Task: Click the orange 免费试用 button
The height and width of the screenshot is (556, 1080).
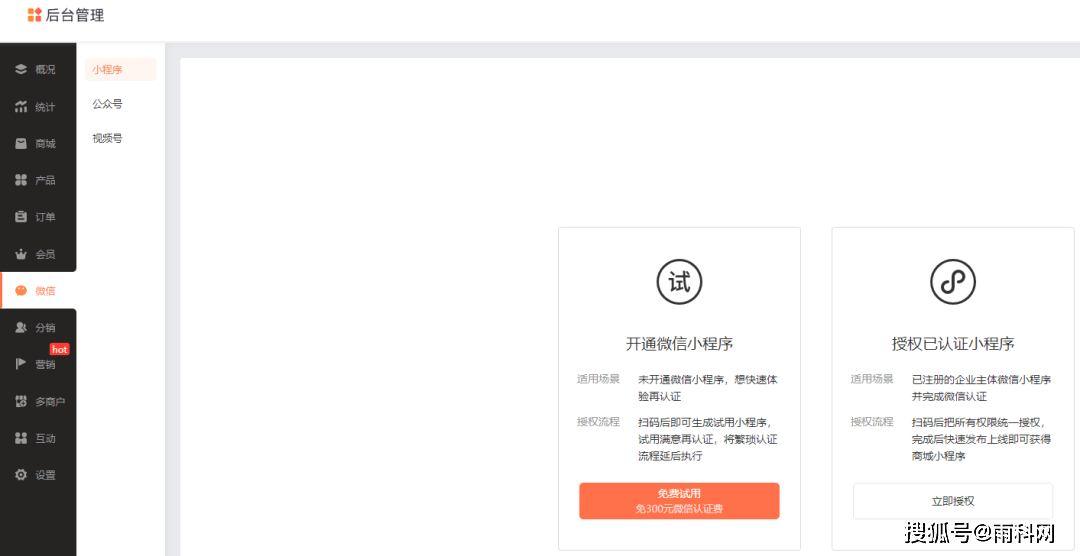Action: pos(679,501)
